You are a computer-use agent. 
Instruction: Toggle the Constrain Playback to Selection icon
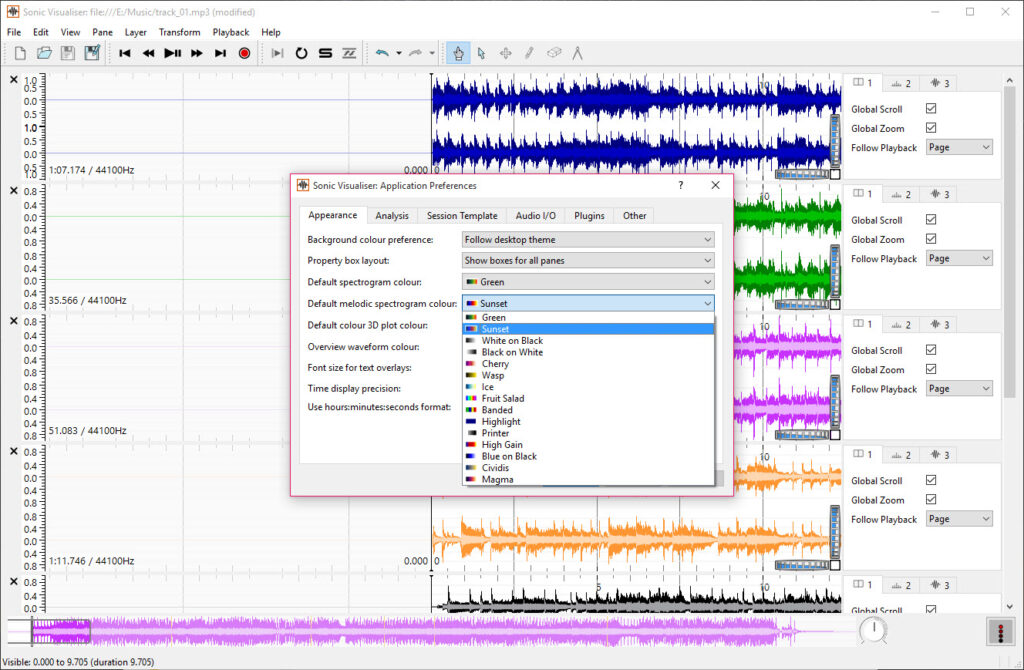click(x=278, y=53)
